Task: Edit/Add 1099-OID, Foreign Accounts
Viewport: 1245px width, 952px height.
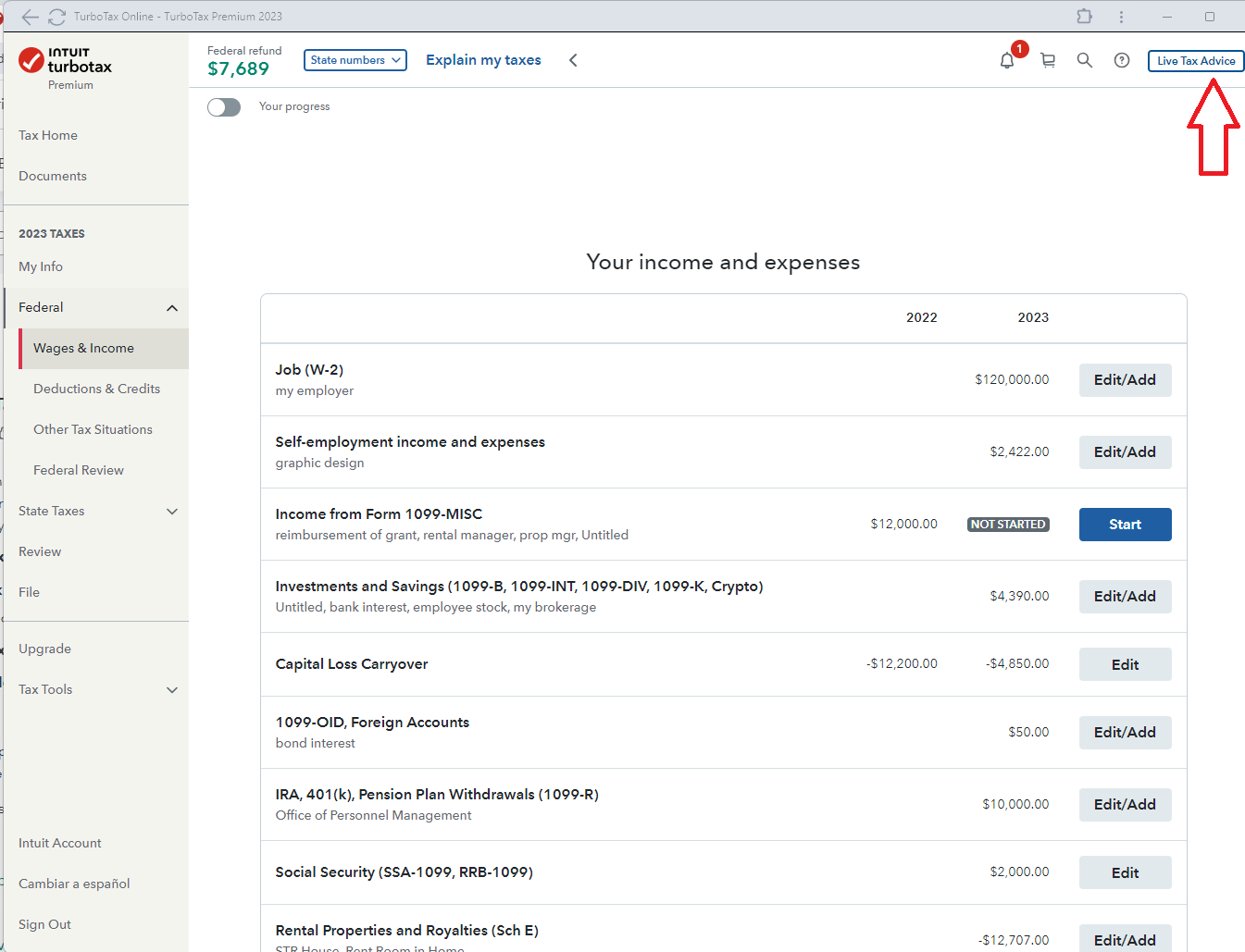Action: click(x=1125, y=733)
